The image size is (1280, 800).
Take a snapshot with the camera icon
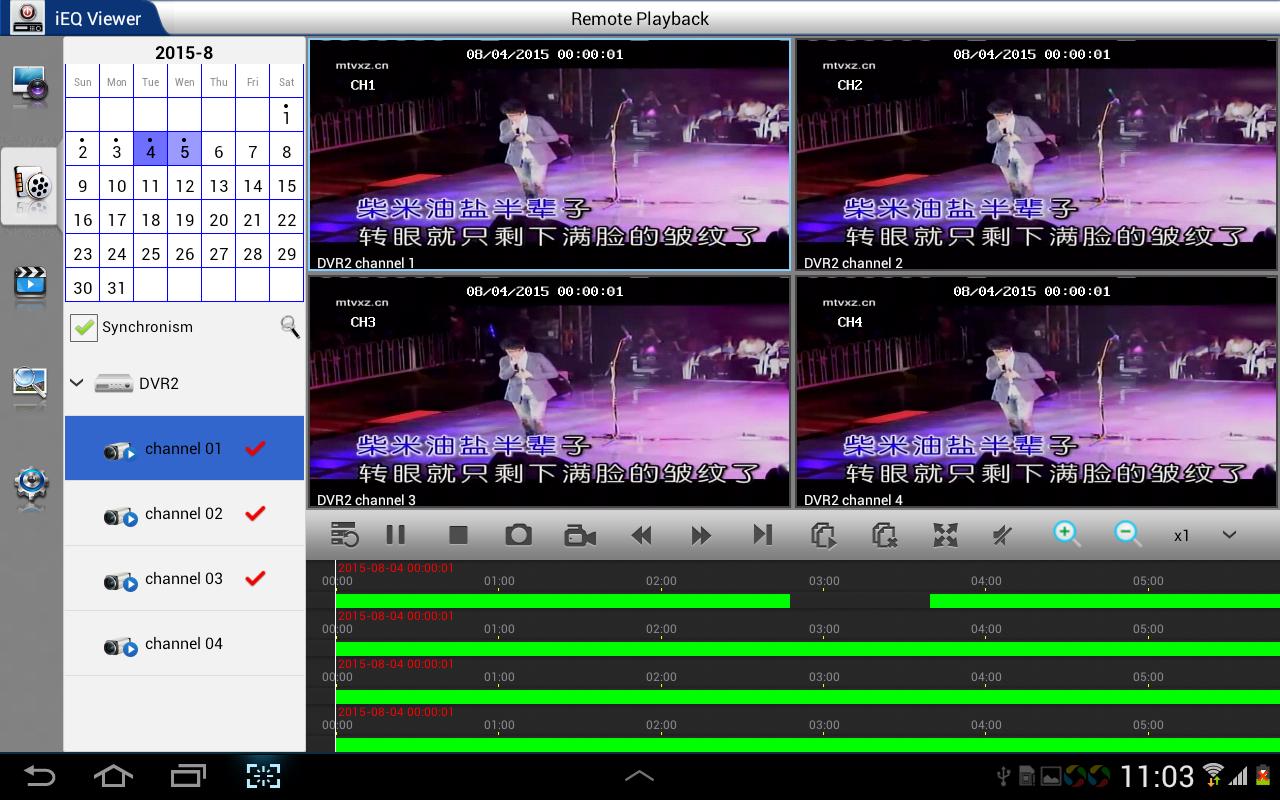click(x=518, y=535)
